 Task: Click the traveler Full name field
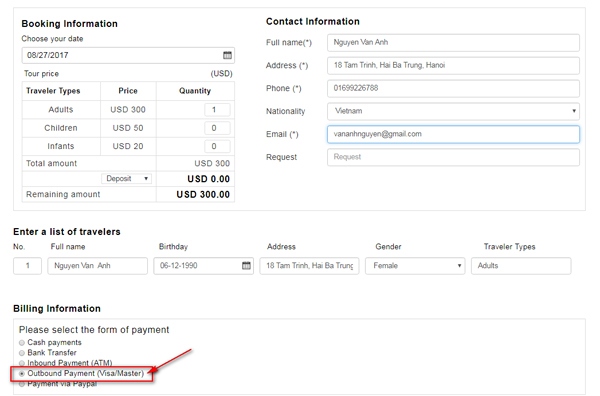click(98, 266)
